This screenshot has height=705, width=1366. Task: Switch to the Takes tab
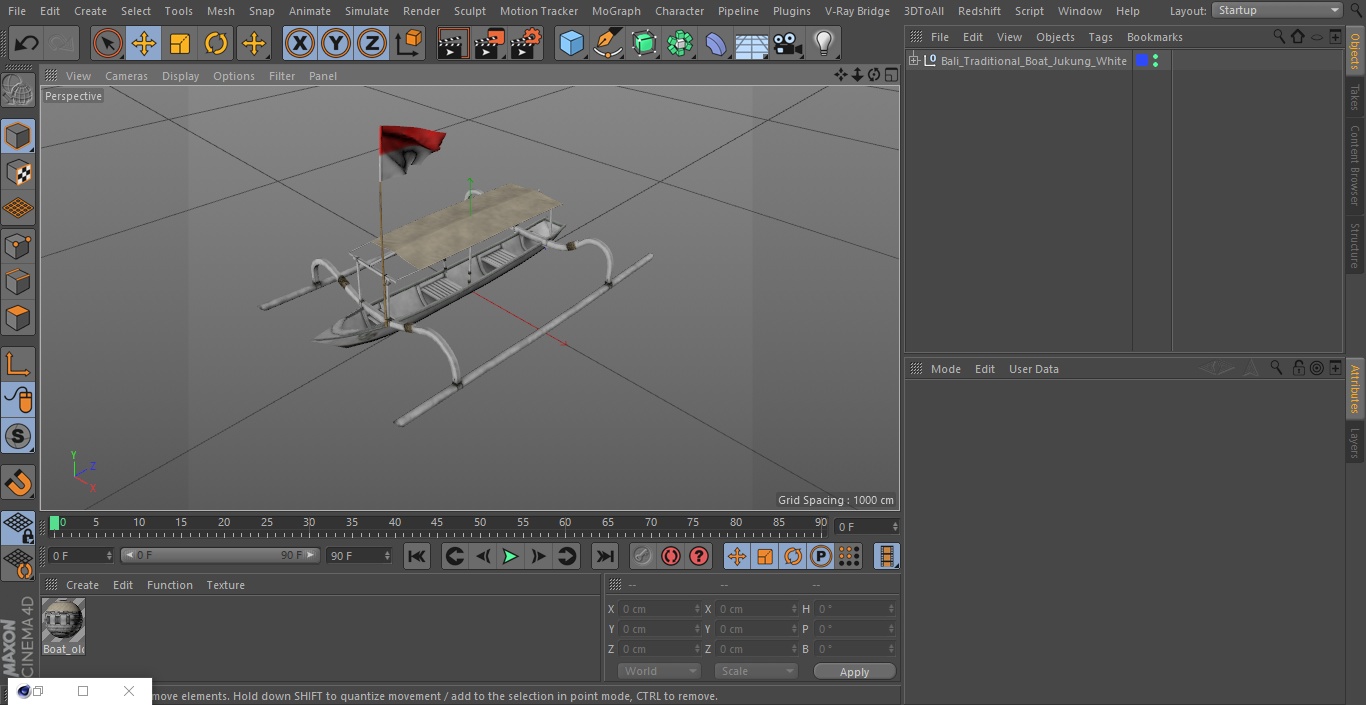pos(1355,97)
